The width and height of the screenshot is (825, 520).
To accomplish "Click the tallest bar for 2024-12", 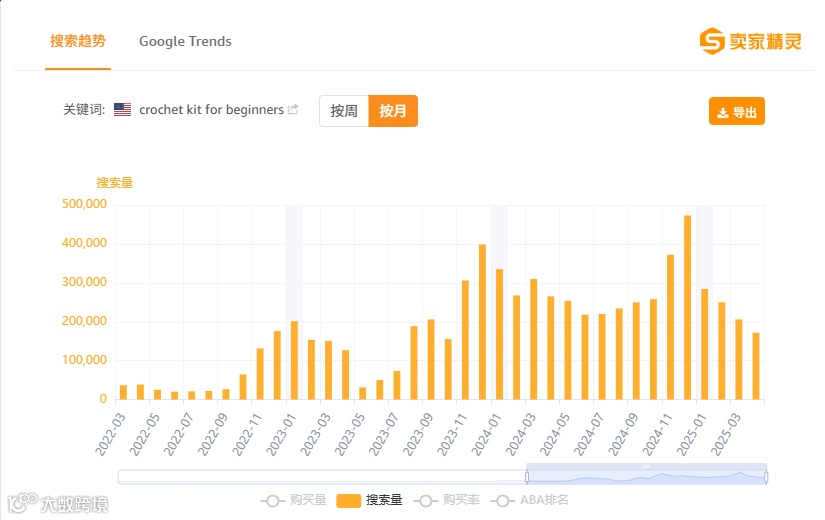I will pos(687,308).
